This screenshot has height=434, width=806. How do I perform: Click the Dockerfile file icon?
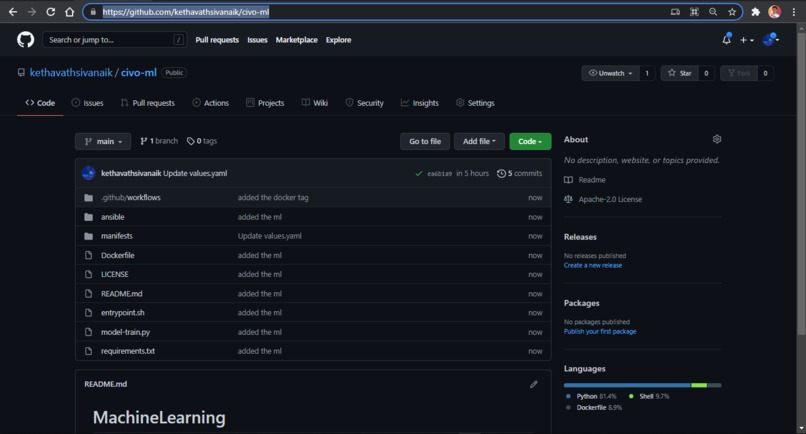click(88, 255)
